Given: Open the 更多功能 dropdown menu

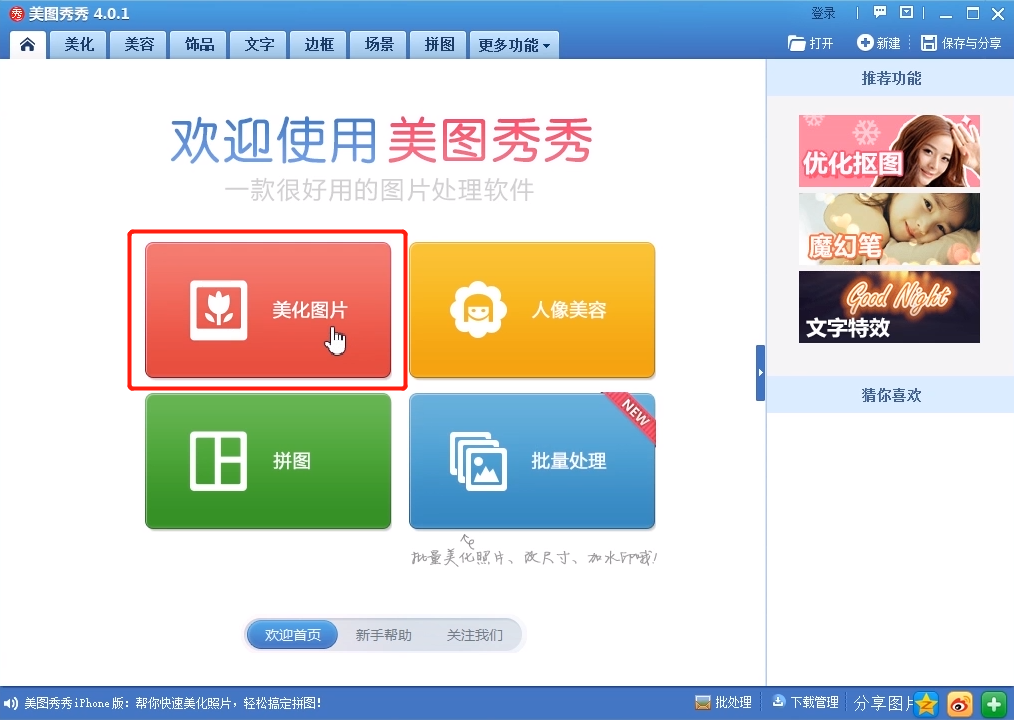Looking at the screenshot, I should tap(513, 44).
